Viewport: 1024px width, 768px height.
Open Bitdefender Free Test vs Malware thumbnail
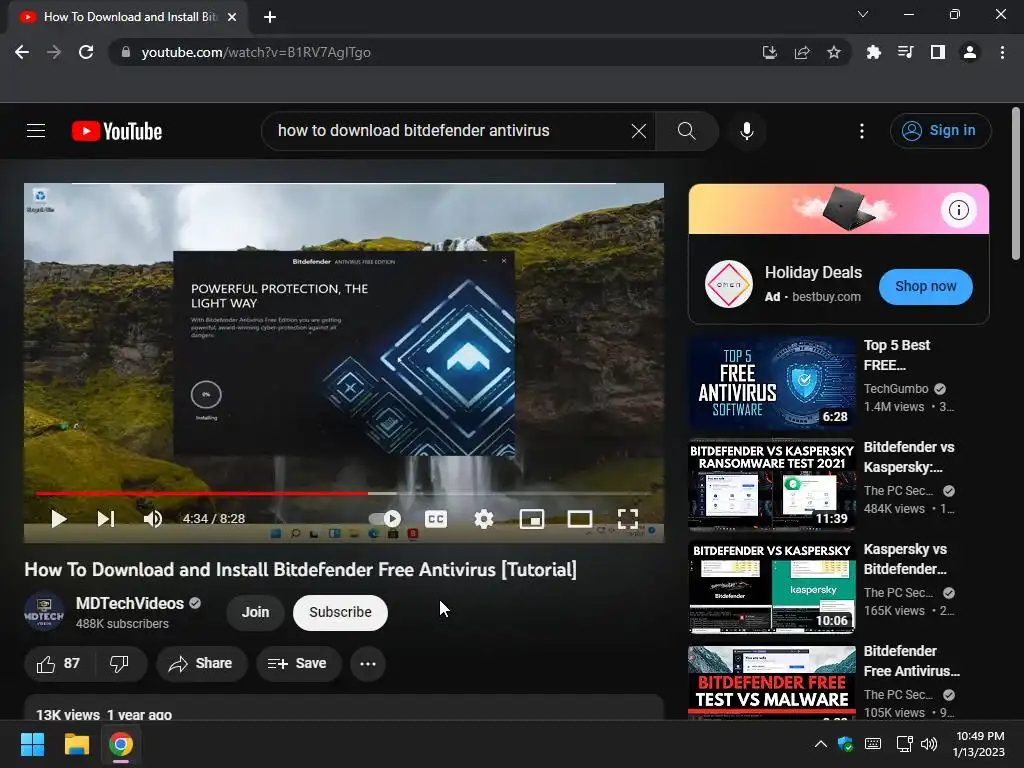tap(772, 682)
